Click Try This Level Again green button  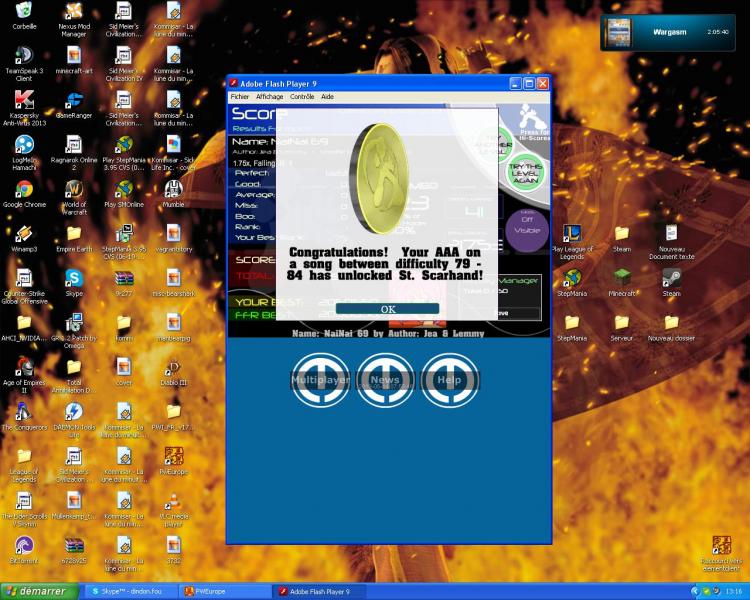[526, 173]
